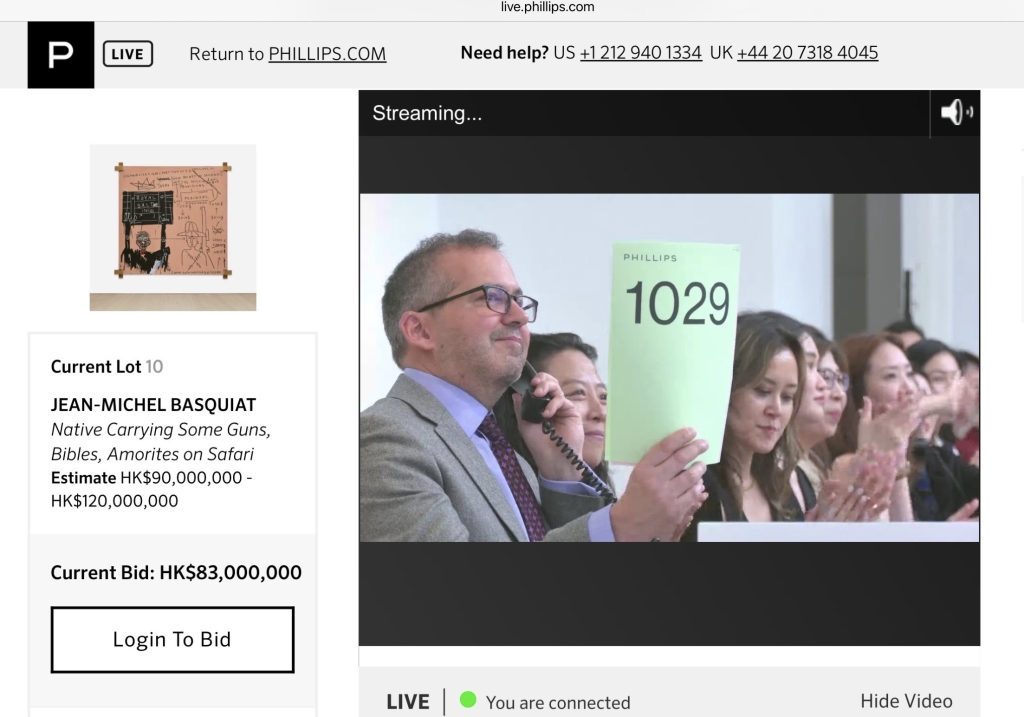Click the Need help? text
The height and width of the screenshot is (717, 1024).
coord(504,53)
